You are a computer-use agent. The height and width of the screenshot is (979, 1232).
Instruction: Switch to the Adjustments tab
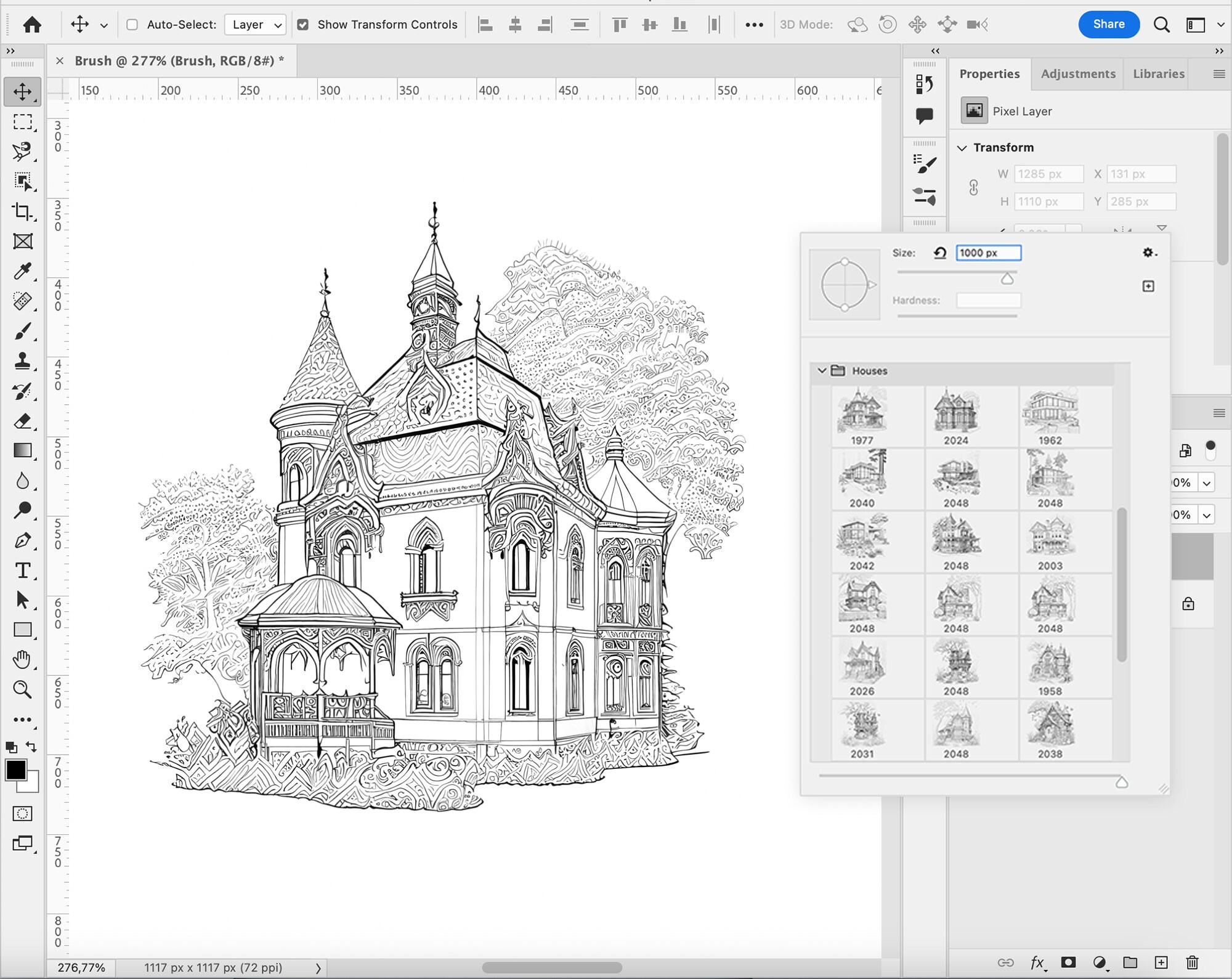[1078, 73]
